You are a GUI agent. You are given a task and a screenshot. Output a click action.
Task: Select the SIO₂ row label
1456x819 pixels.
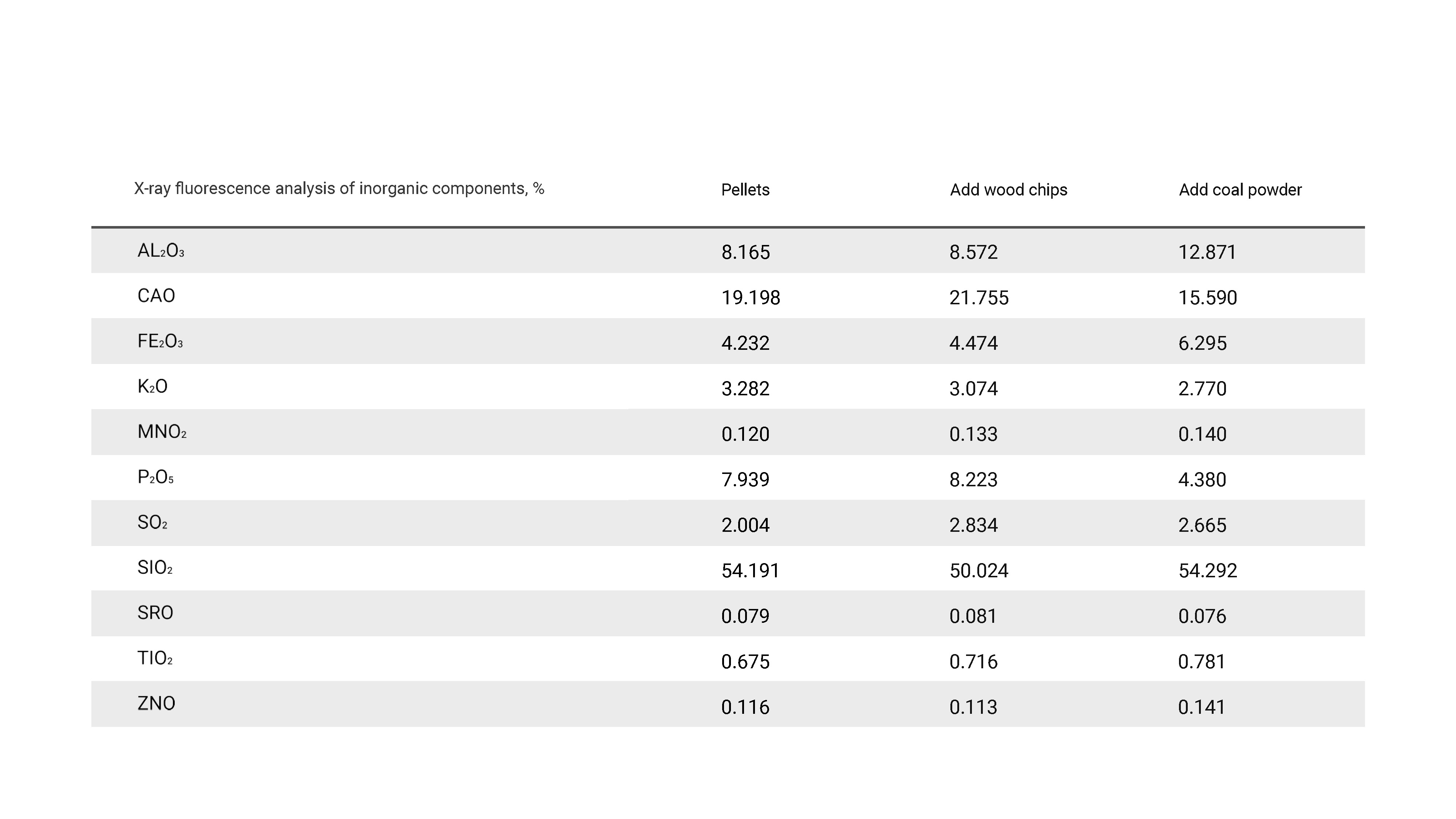155,568
